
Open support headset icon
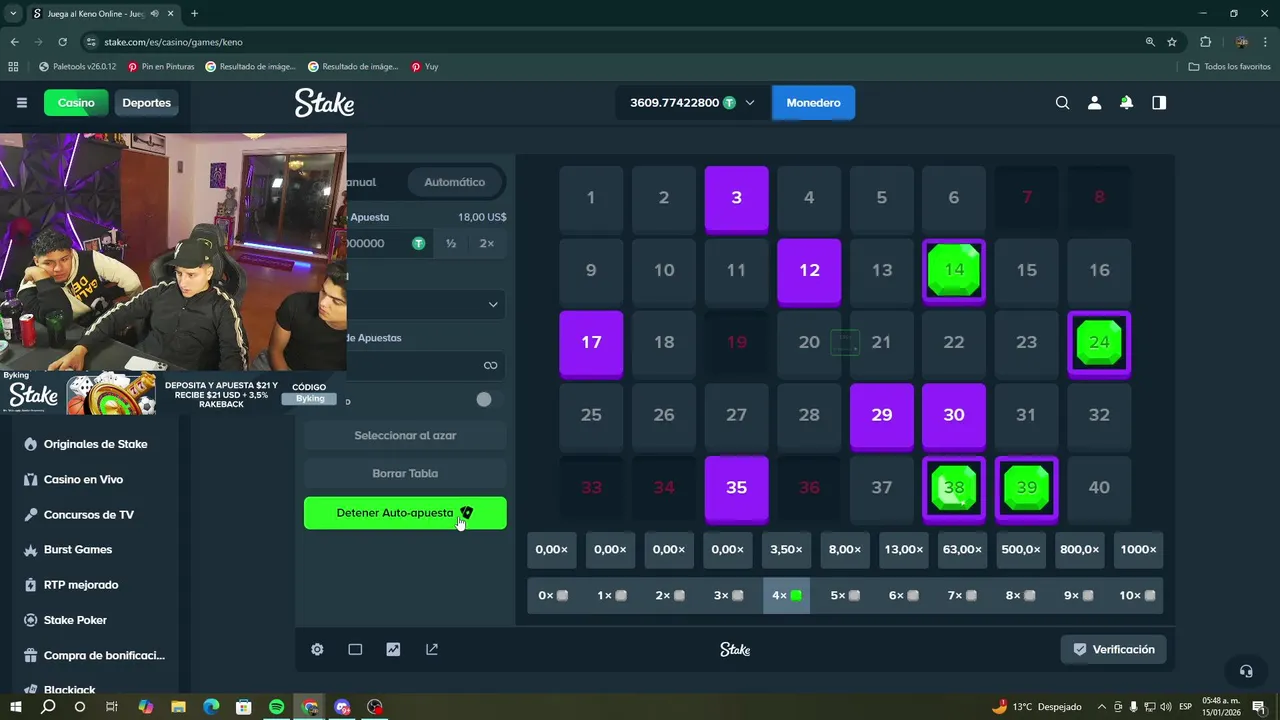pyautogui.click(x=1246, y=671)
